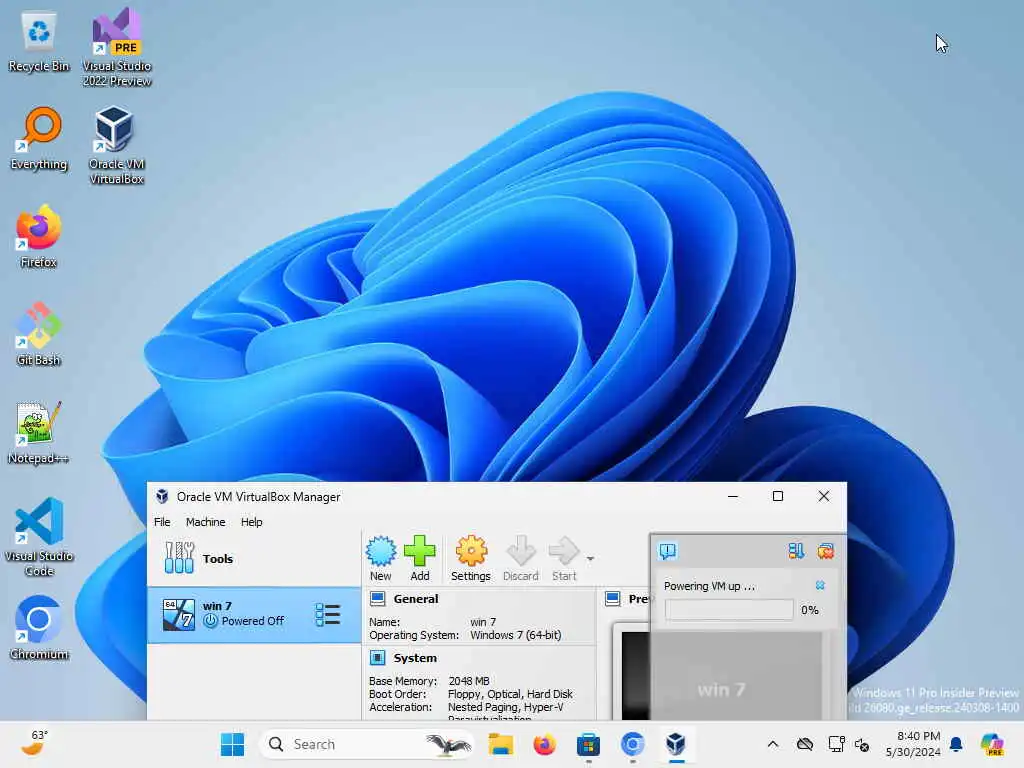Screen dimensions: 1024x768
Task: Click the Windows 7 (64-bit) operating system value
Action: point(515,635)
